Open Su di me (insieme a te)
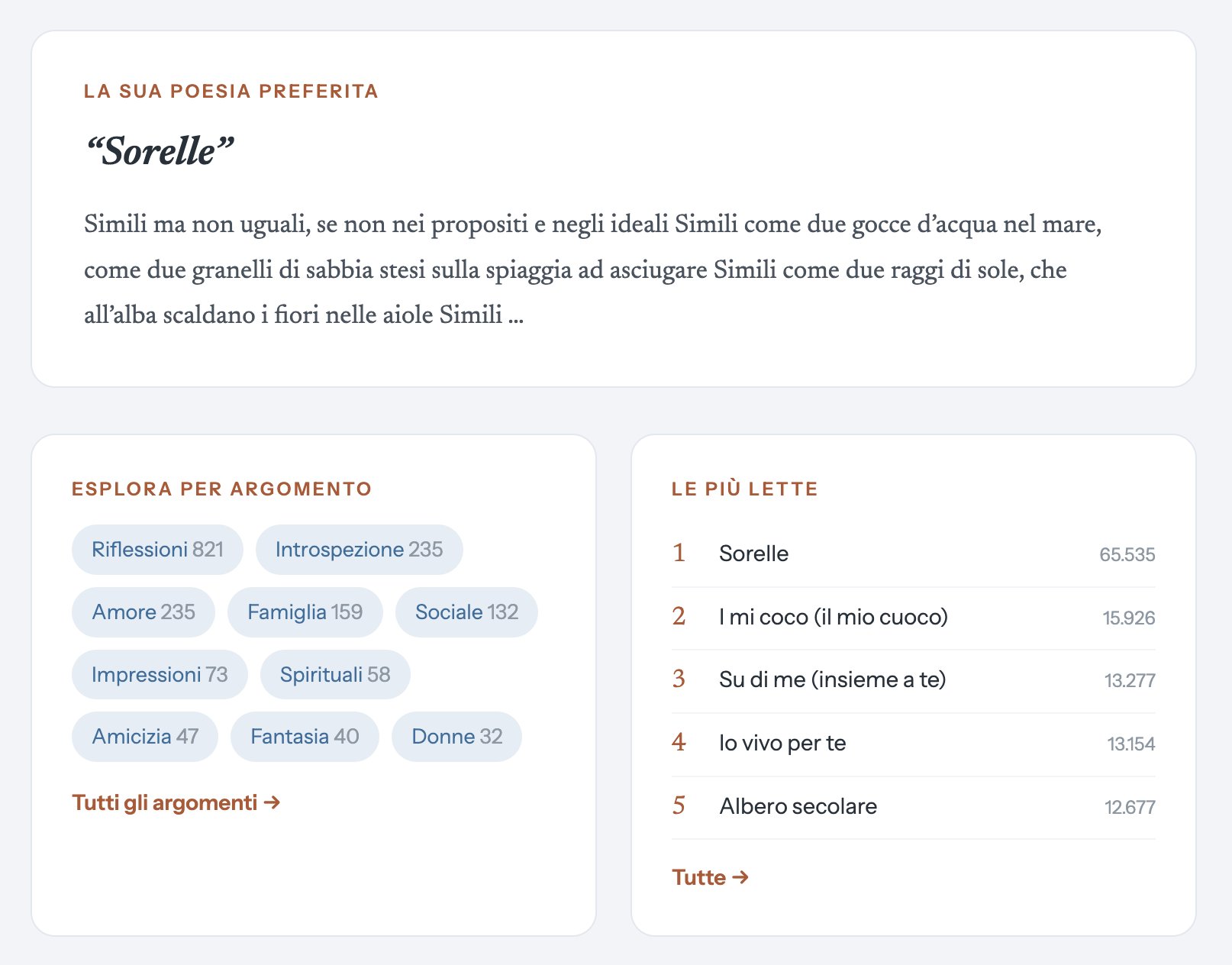This screenshot has width=1232, height=965. 914,680
